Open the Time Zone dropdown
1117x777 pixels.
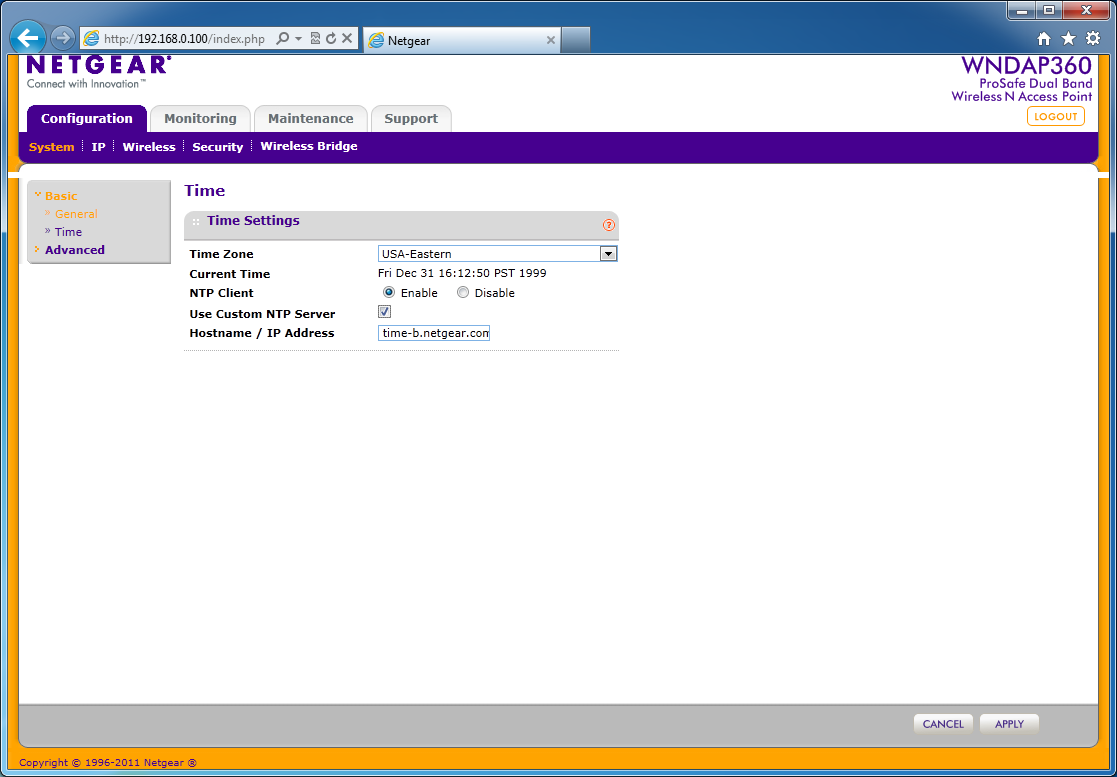tap(497, 254)
